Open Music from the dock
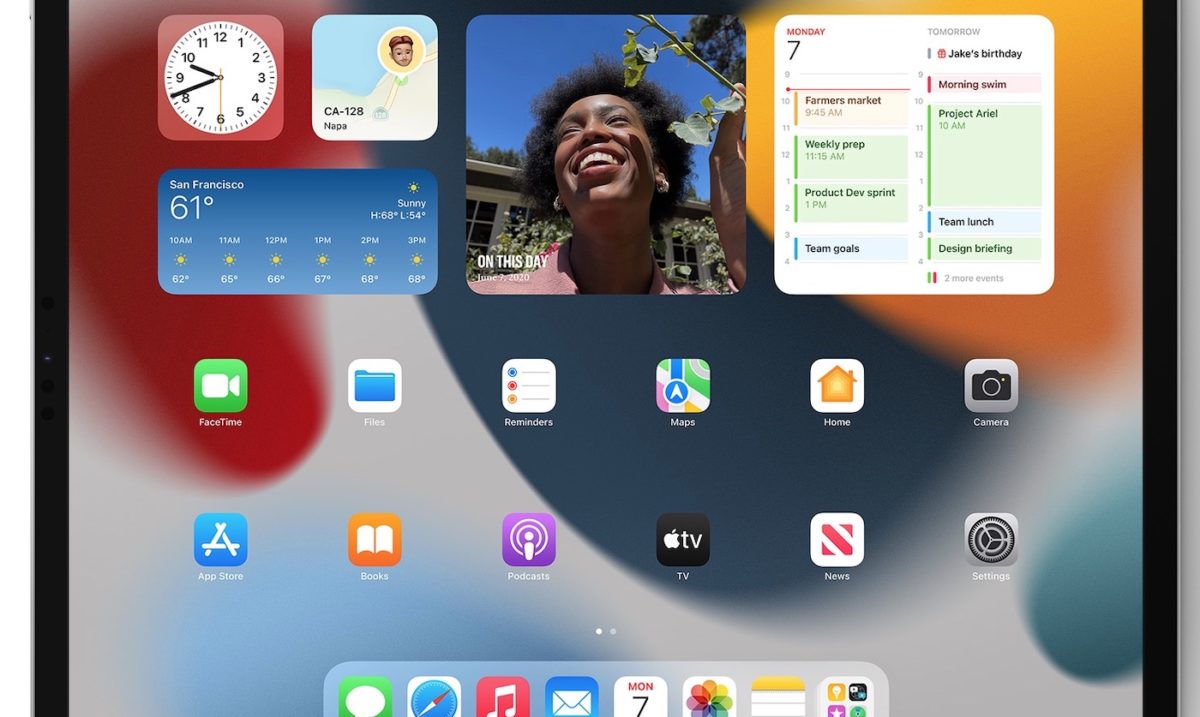Screen dimensions: 1200x717 (503, 698)
